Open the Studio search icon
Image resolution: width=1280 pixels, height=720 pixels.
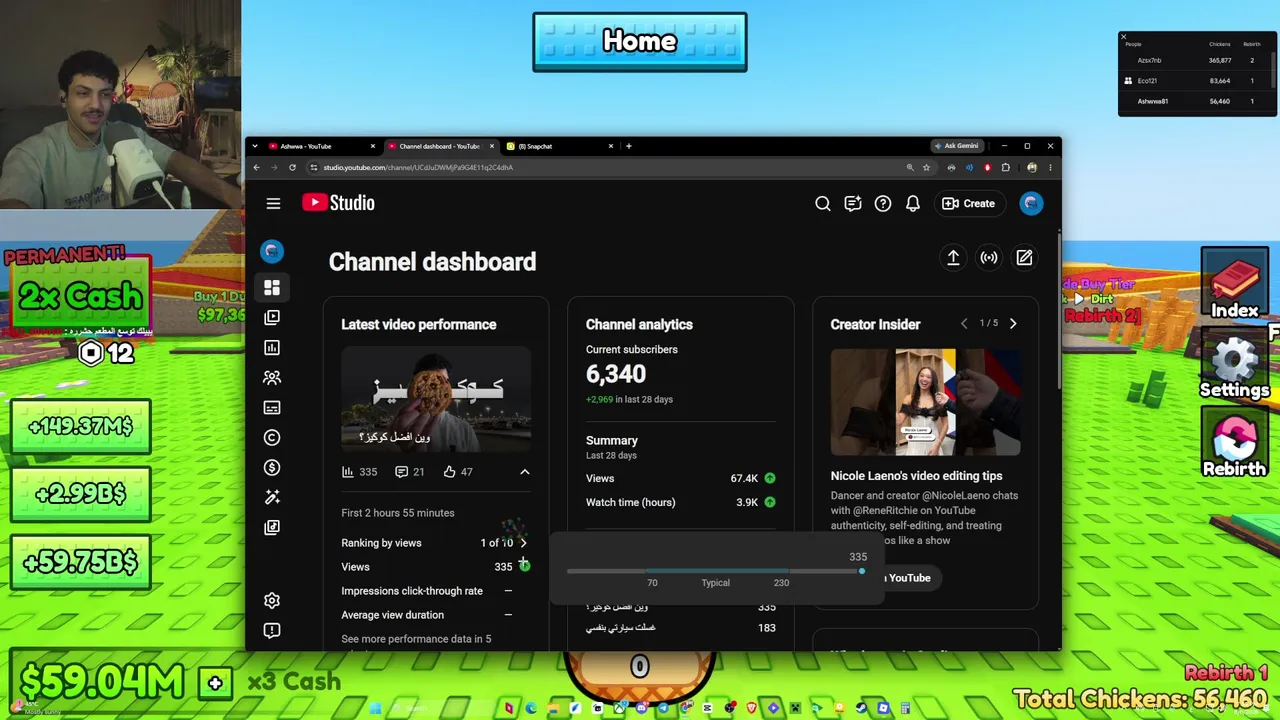823,203
